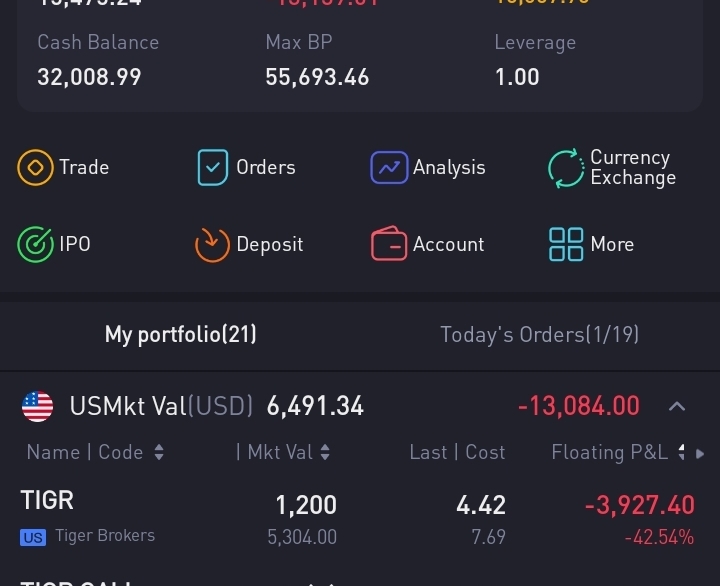720x586 pixels.
Task: Switch to My portfolio tab
Action: pos(180,335)
